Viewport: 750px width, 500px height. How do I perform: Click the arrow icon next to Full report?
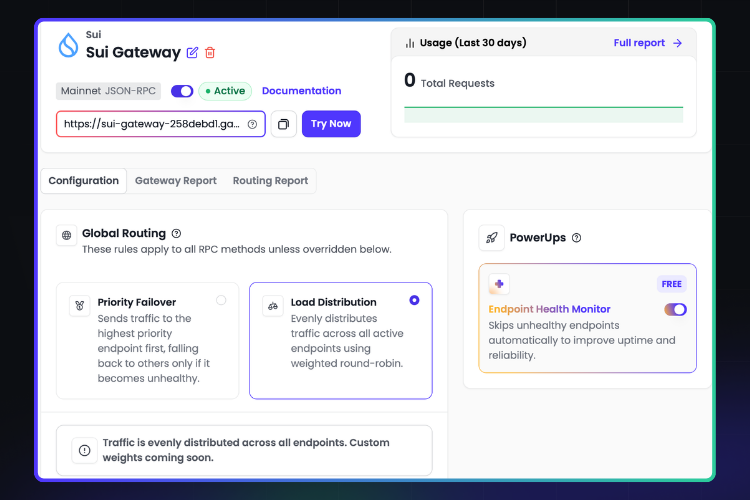(677, 43)
